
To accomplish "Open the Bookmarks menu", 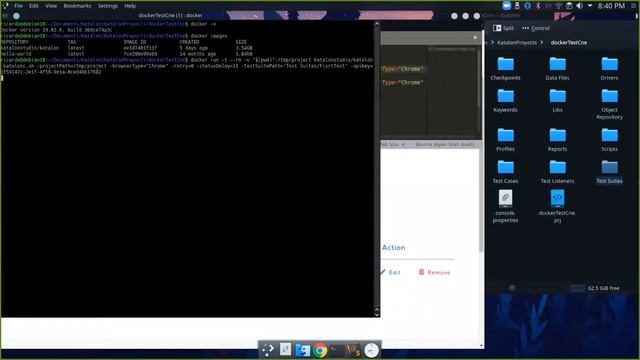I will pyautogui.click(x=78, y=6).
